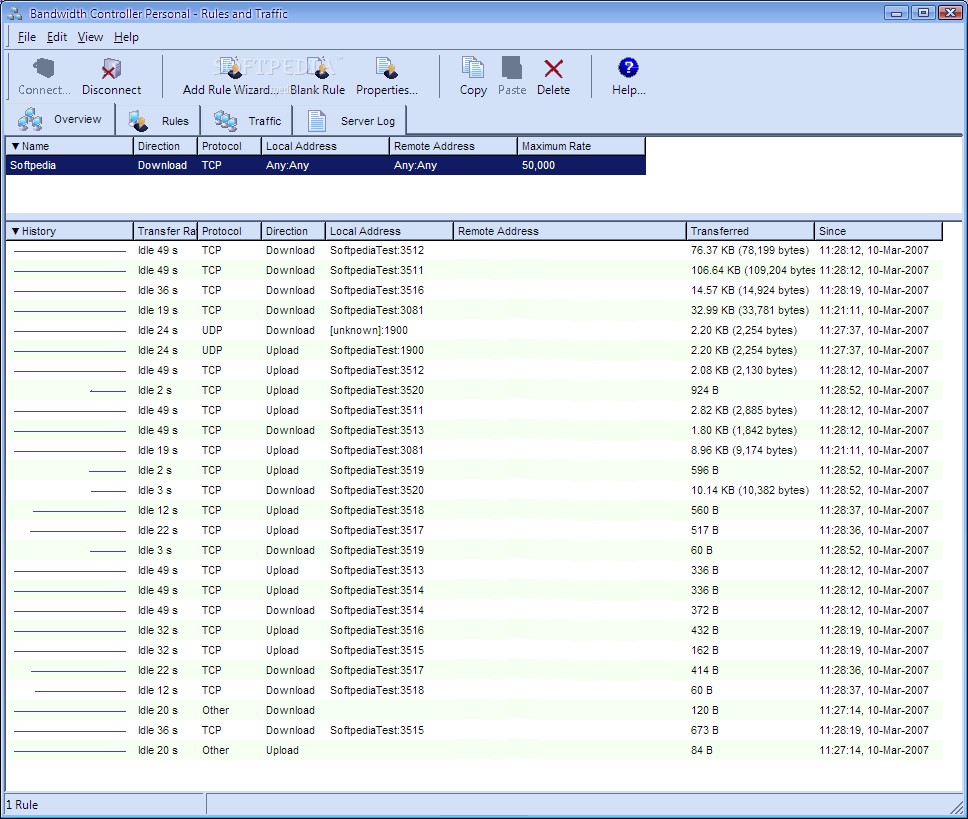The width and height of the screenshot is (968, 819).
Task: Click the Connect toolbar icon
Action: (x=42, y=75)
